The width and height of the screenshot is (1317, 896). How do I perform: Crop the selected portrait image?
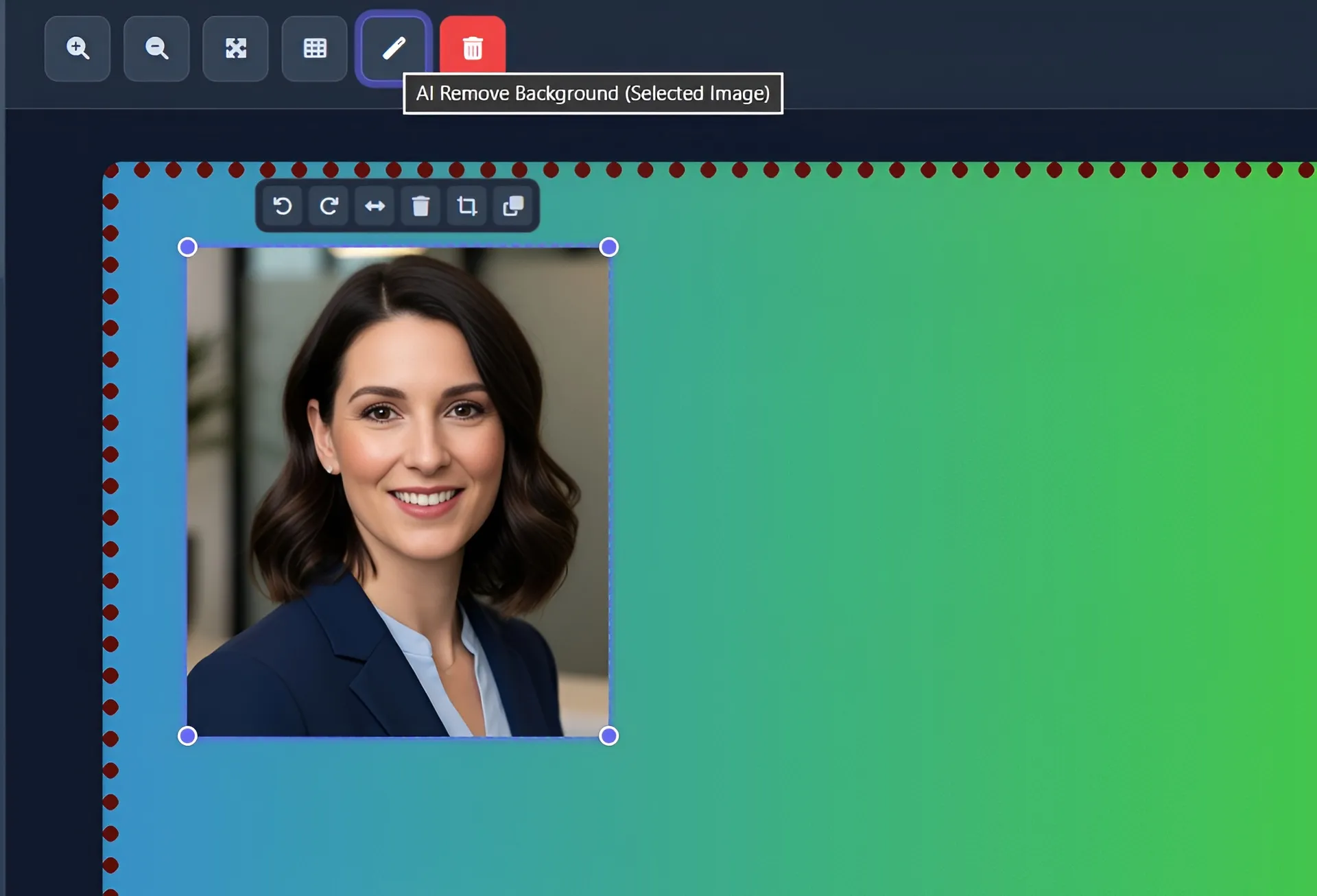[x=467, y=206]
